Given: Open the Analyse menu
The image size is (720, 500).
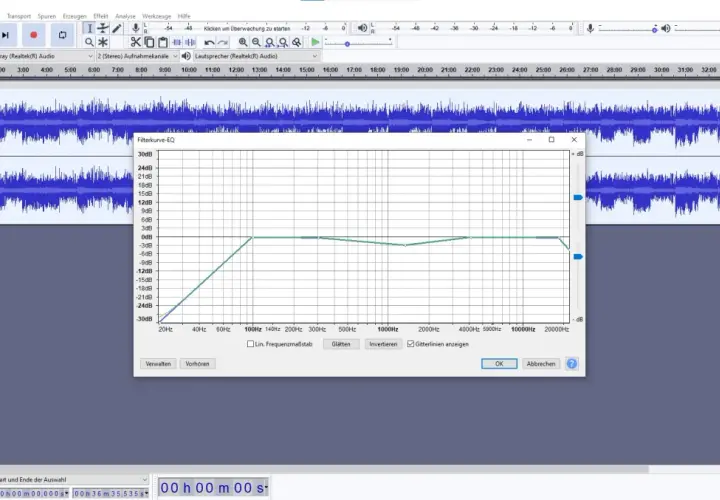Looking at the screenshot, I should 125,16.
